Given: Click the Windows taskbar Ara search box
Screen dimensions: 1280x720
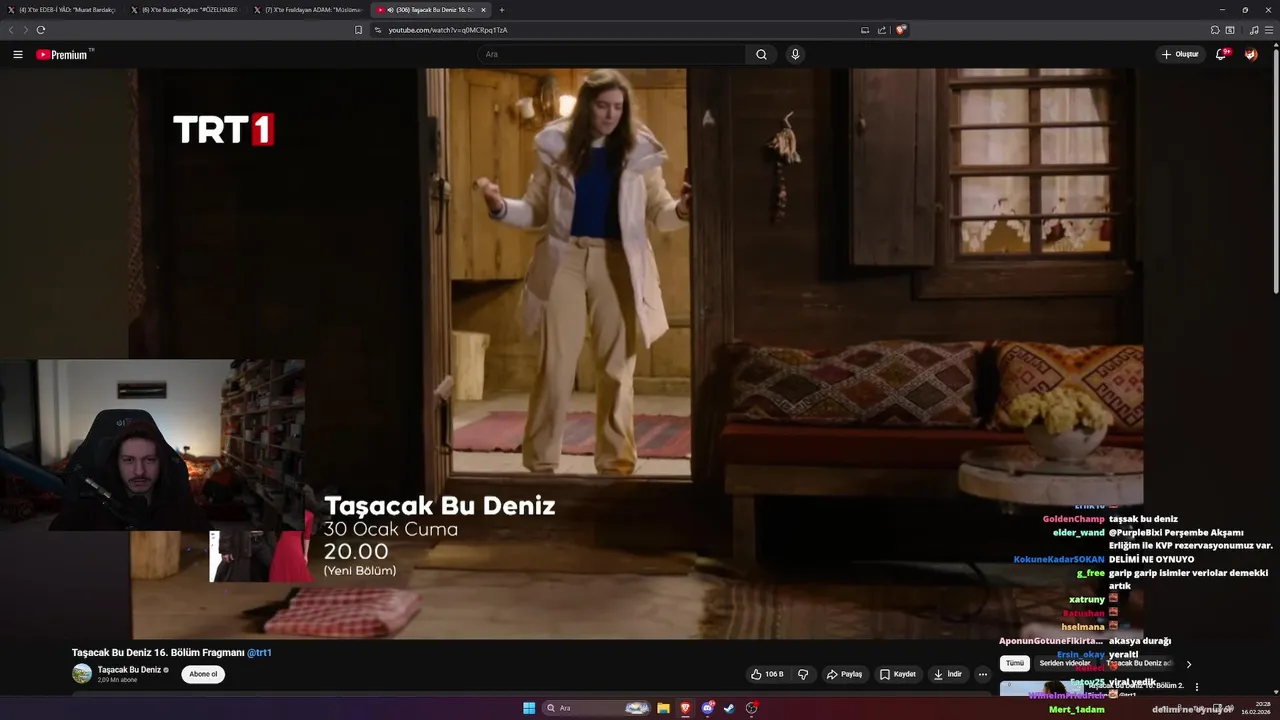Looking at the screenshot, I should tap(596, 708).
